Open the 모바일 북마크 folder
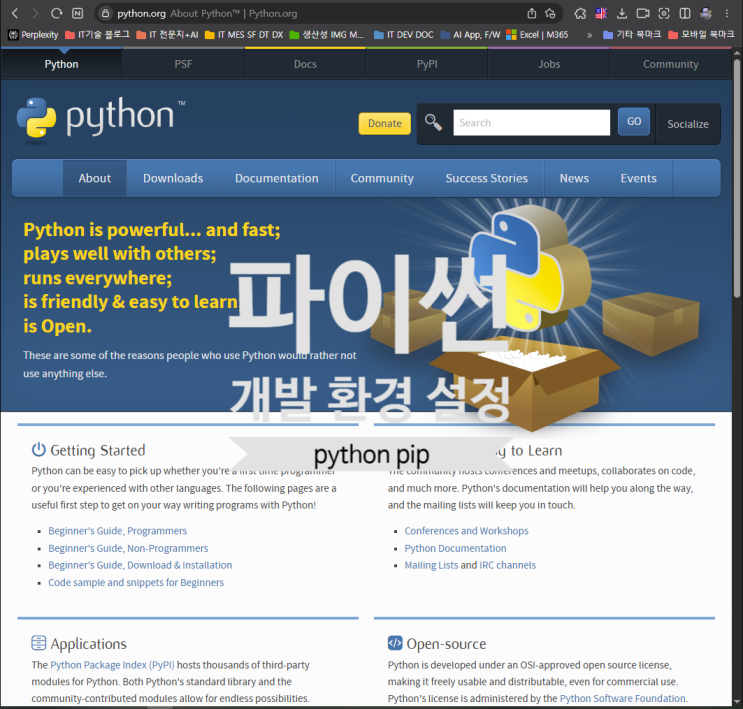Screen dimensions: 743x709 701,35
